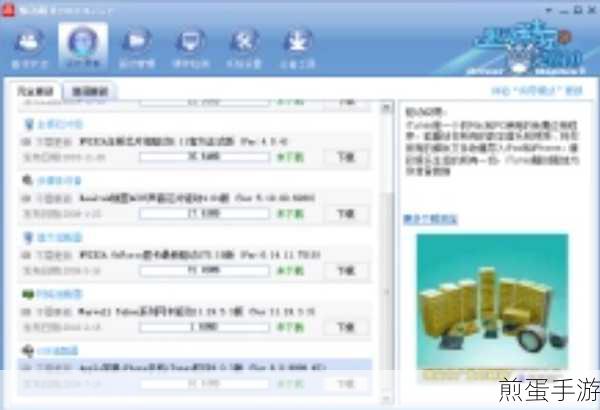Open the first toolbar section with the people icon

coord(29,48)
